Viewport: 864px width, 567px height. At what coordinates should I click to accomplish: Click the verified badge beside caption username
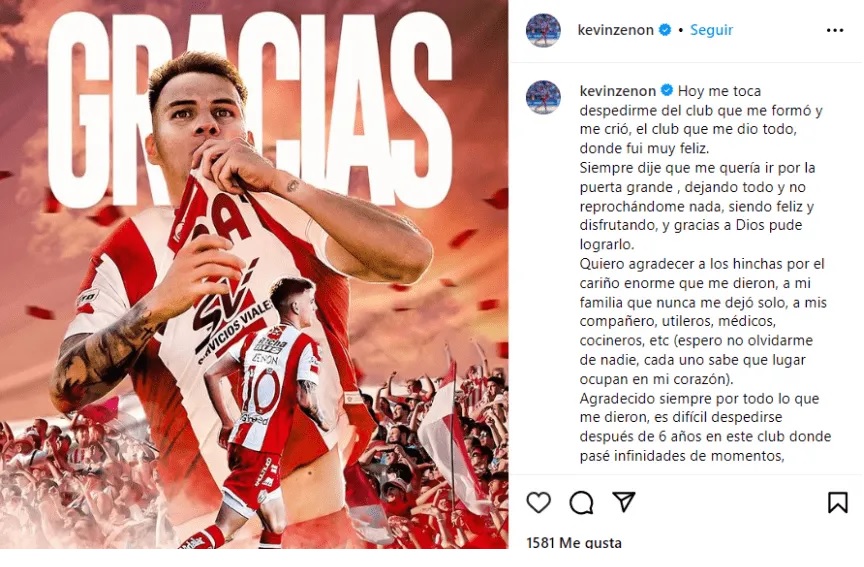(667, 90)
